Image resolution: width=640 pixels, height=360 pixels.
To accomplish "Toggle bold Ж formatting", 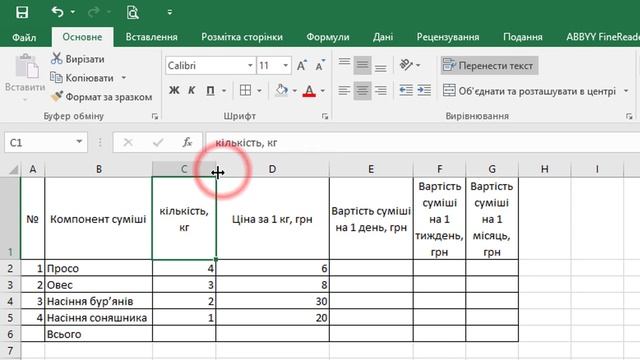I will (x=174, y=90).
